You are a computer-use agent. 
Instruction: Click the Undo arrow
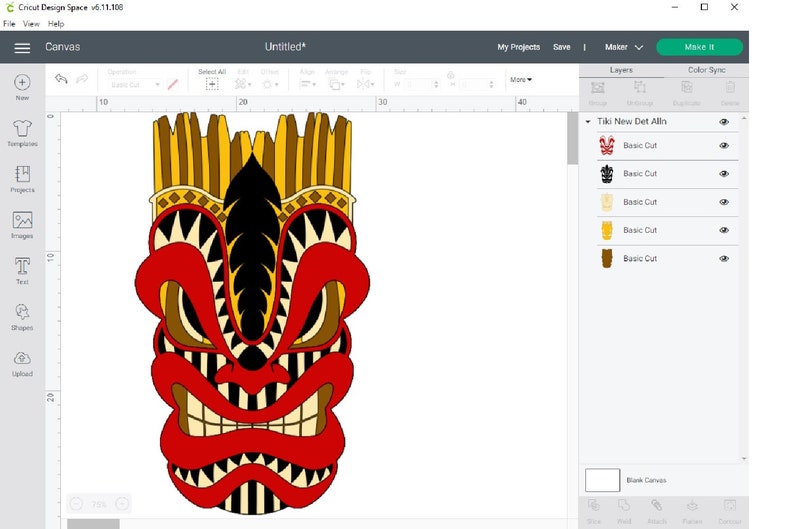[x=61, y=79]
